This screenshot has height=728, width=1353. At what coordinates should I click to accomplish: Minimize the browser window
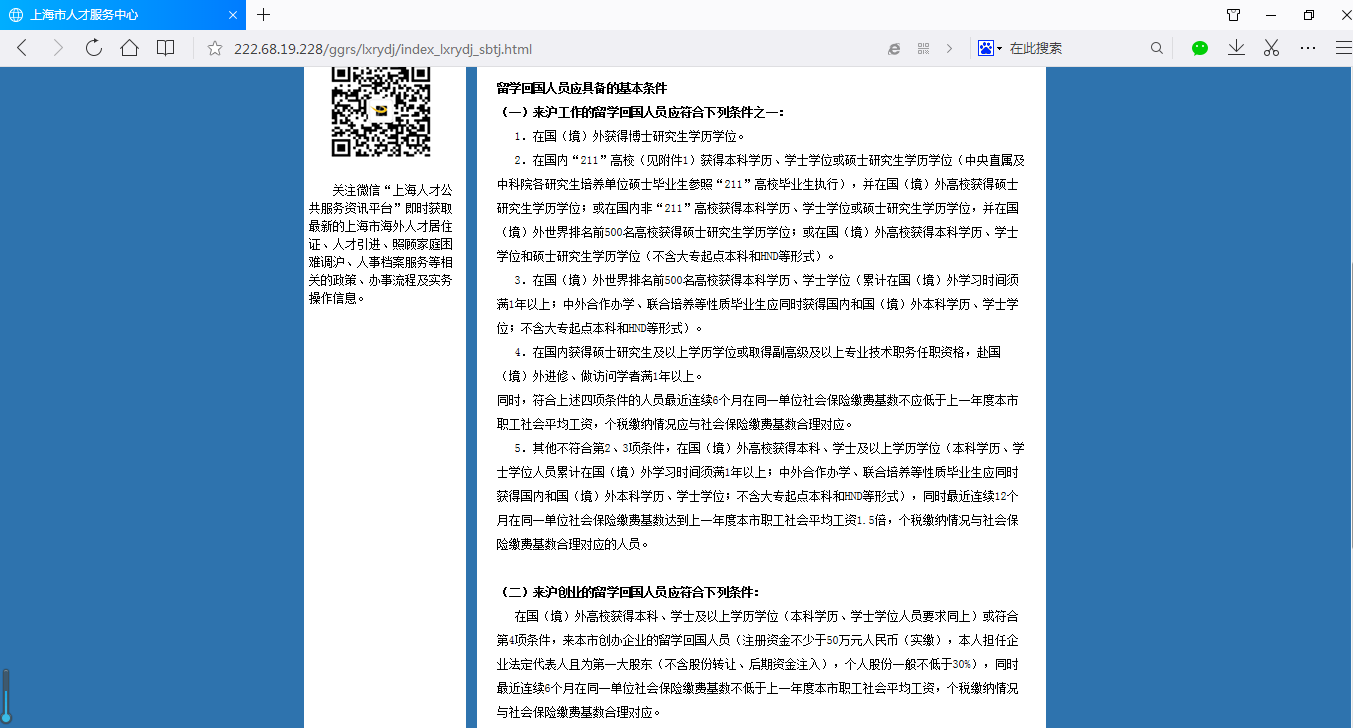[1271, 15]
